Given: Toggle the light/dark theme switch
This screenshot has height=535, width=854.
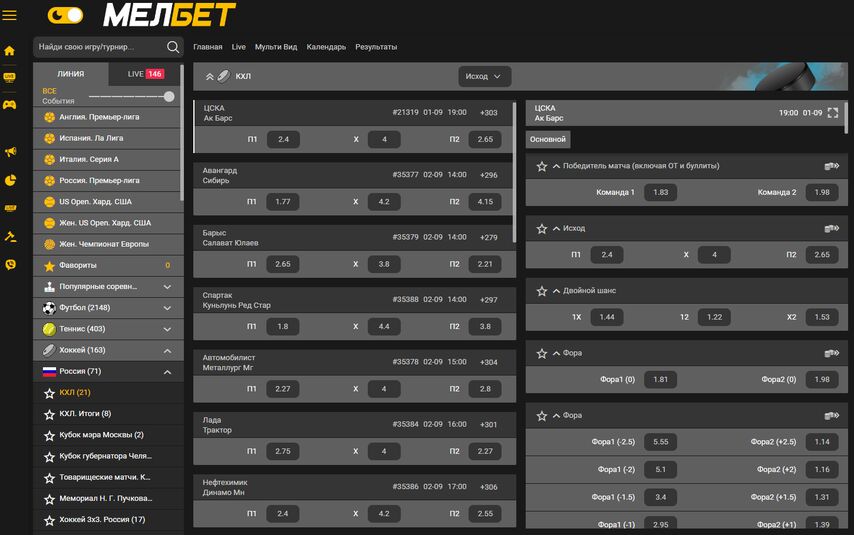Looking at the screenshot, I should (x=65, y=15).
